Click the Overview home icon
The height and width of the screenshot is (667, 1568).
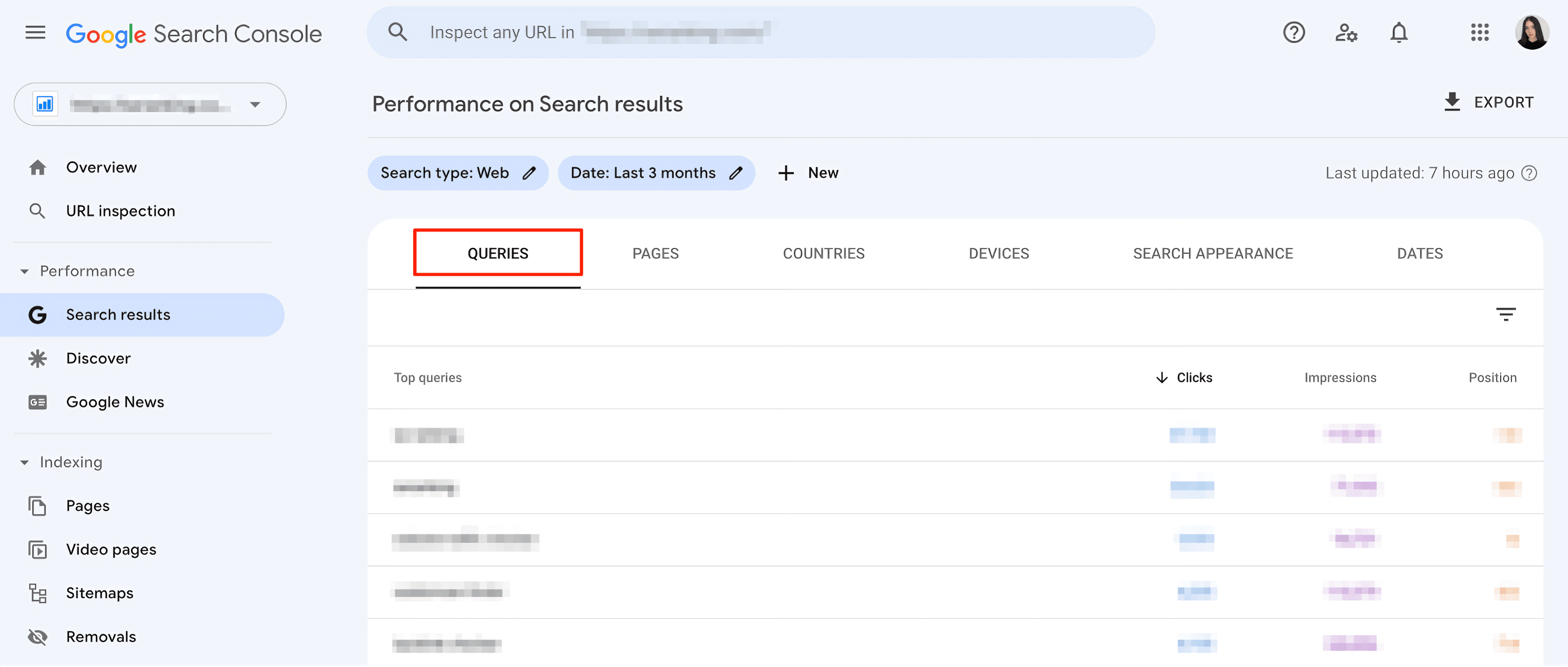click(x=38, y=168)
